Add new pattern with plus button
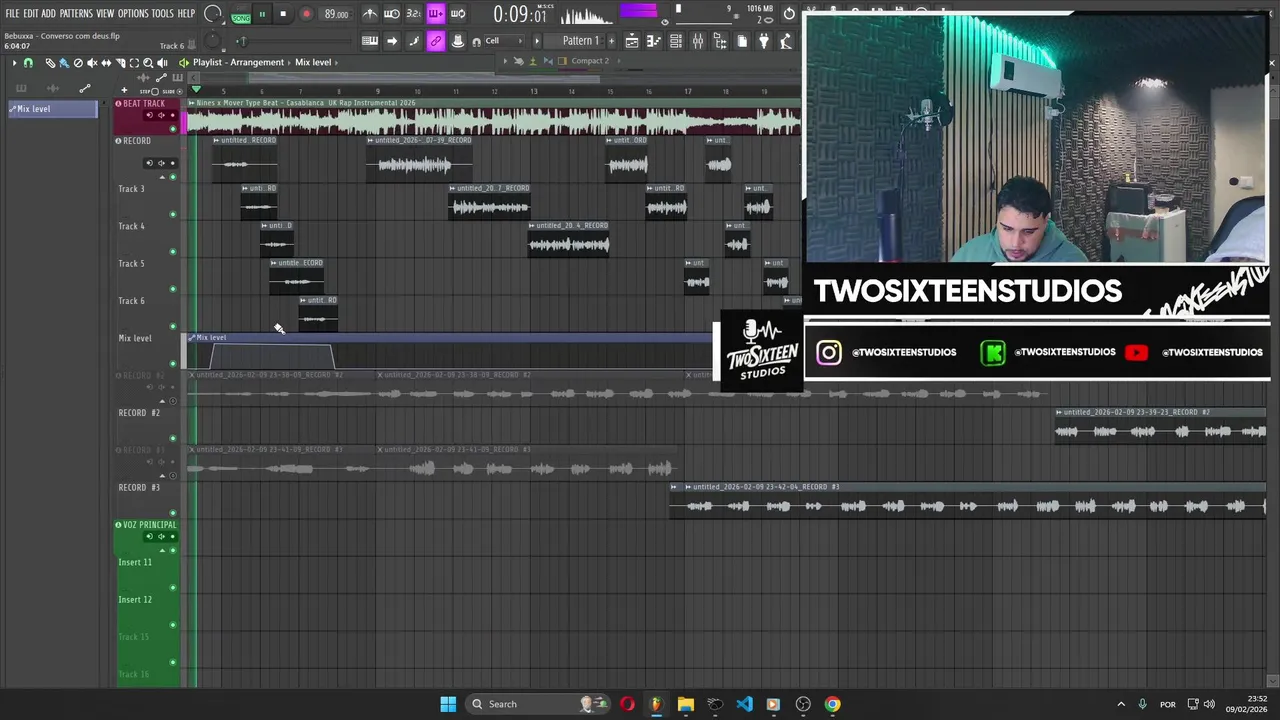Screen dimensions: 1280x720 click(611, 41)
